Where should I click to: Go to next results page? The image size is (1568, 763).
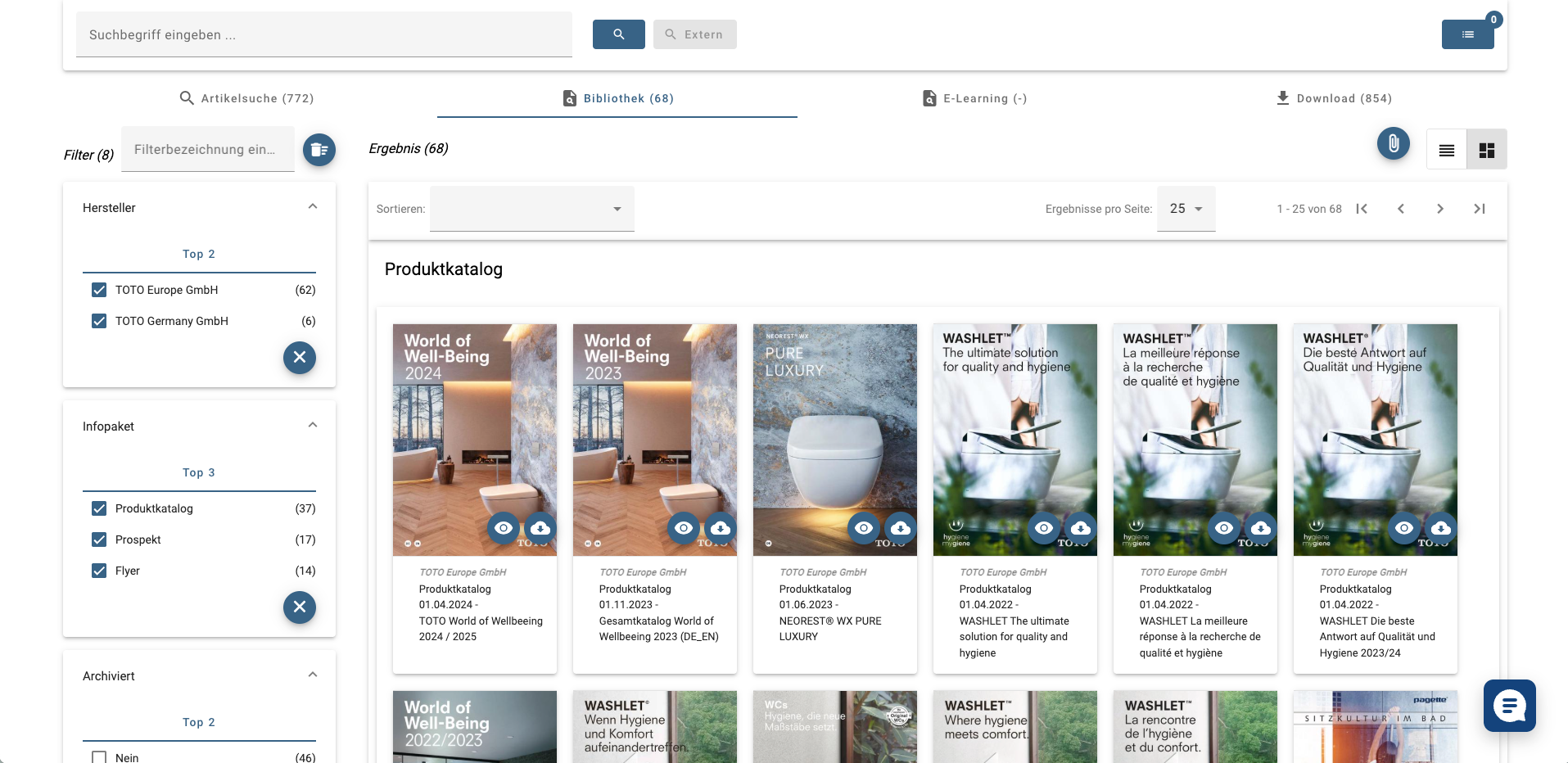click(x=1439, y=209)
